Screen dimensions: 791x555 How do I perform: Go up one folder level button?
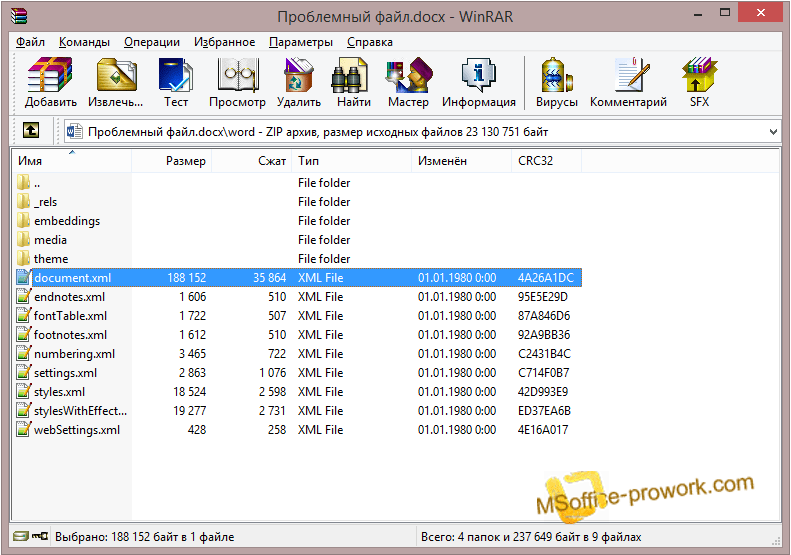(31, 131)
